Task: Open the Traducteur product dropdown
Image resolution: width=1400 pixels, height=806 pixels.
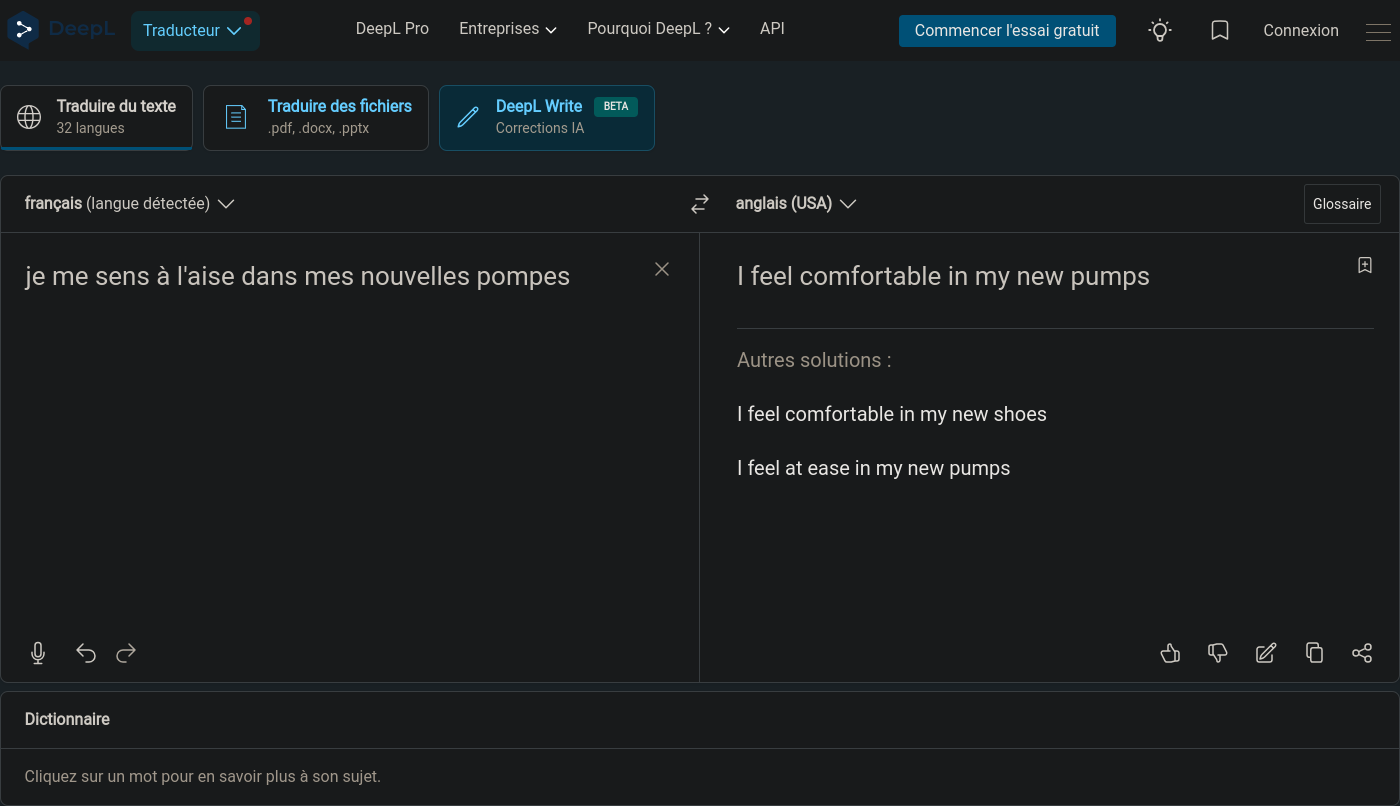Action: point(195,31)
